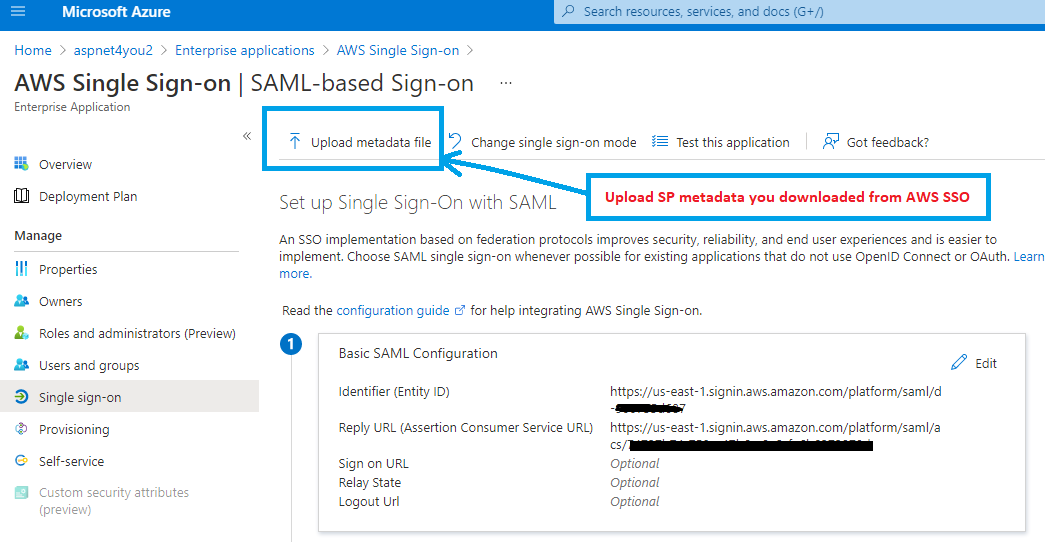This screenshot has height=542, width=1045.
Task: Go to Provisioning page
Action: pyautogui.click(x=74, y=429)
